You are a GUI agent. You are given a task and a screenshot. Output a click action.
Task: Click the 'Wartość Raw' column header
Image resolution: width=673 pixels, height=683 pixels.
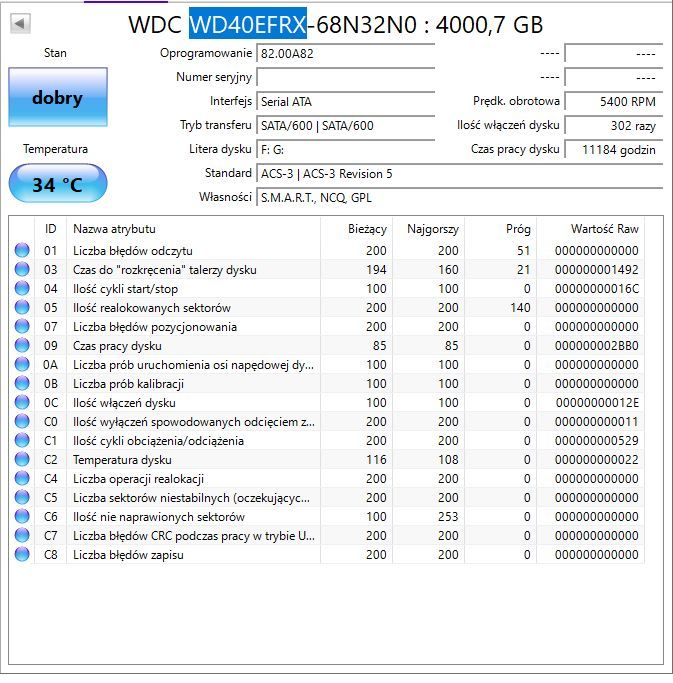(x=591, y=229)
